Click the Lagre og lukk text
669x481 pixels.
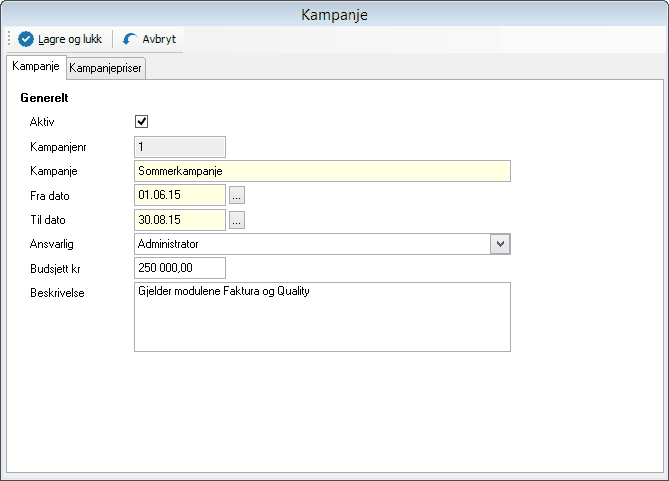coord(70,39)
